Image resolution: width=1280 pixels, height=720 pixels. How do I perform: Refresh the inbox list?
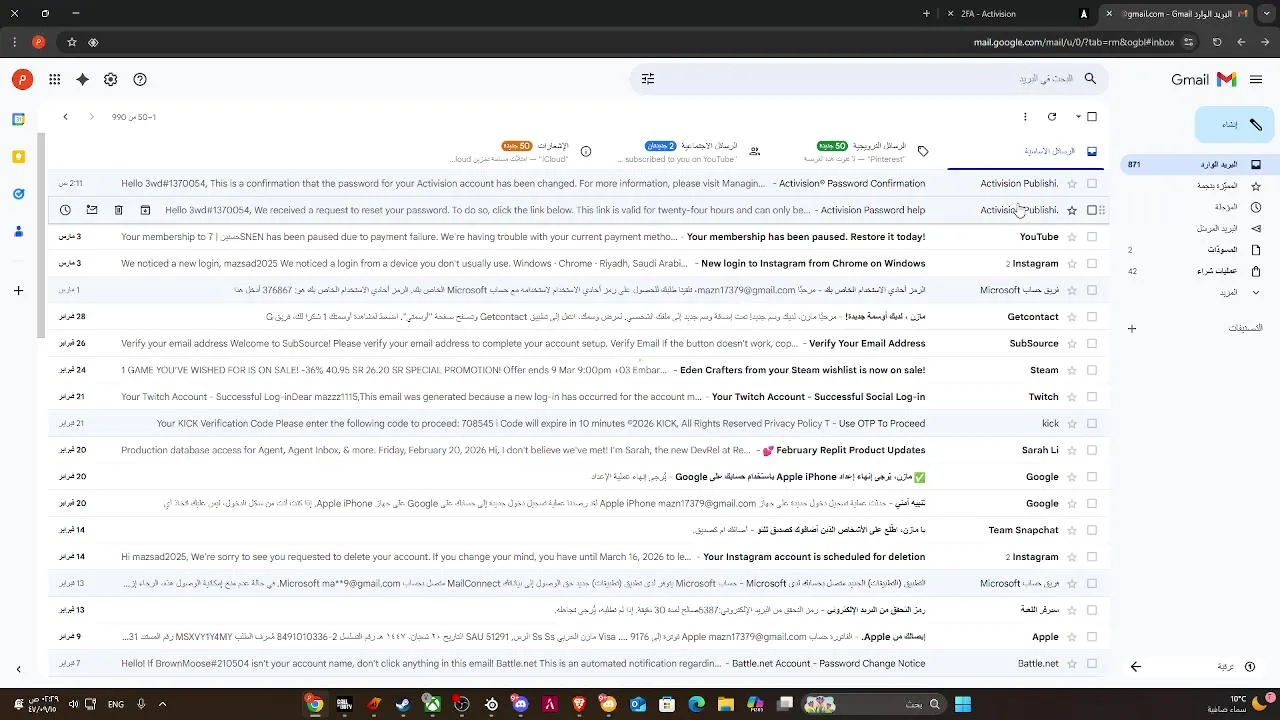click(x=1052, y=117)
